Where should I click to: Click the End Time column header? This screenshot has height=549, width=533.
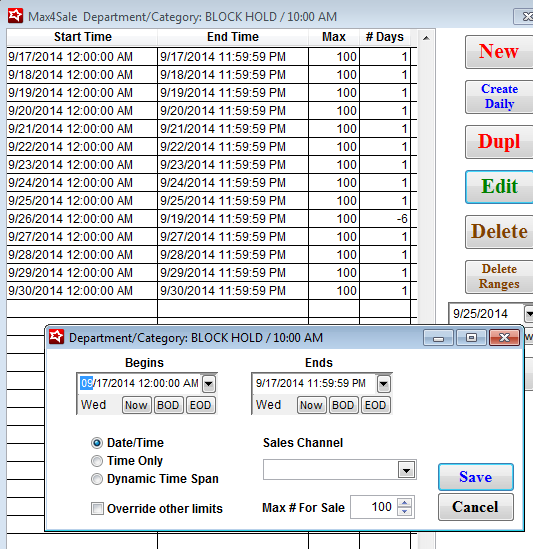coord(233,37)
